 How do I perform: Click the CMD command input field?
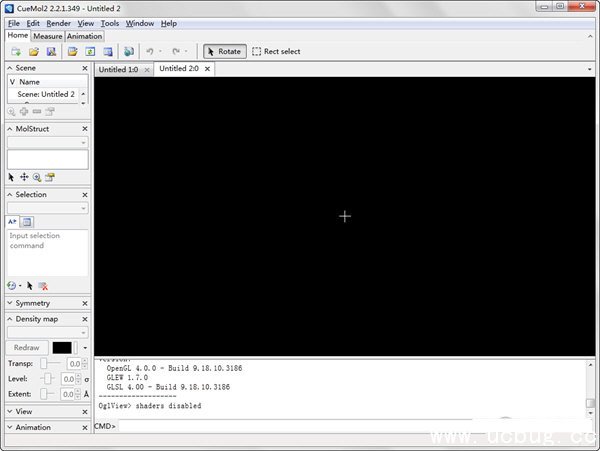point(350,426)
